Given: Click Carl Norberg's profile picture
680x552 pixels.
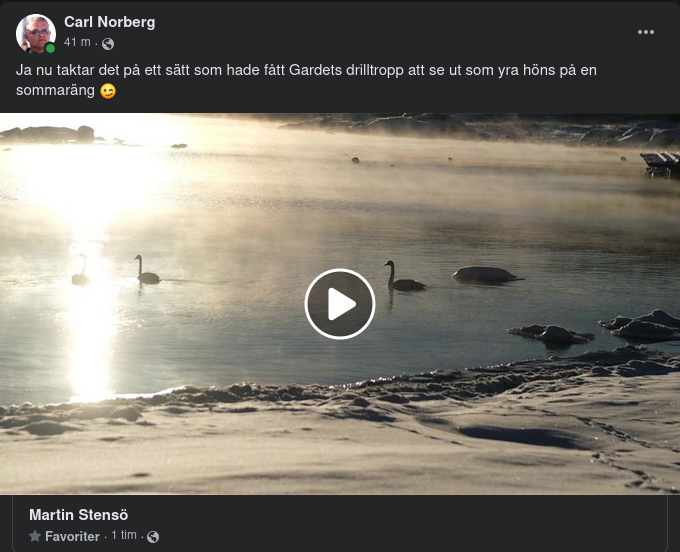Looking at the screenshot, I should [x=36, y=33].
